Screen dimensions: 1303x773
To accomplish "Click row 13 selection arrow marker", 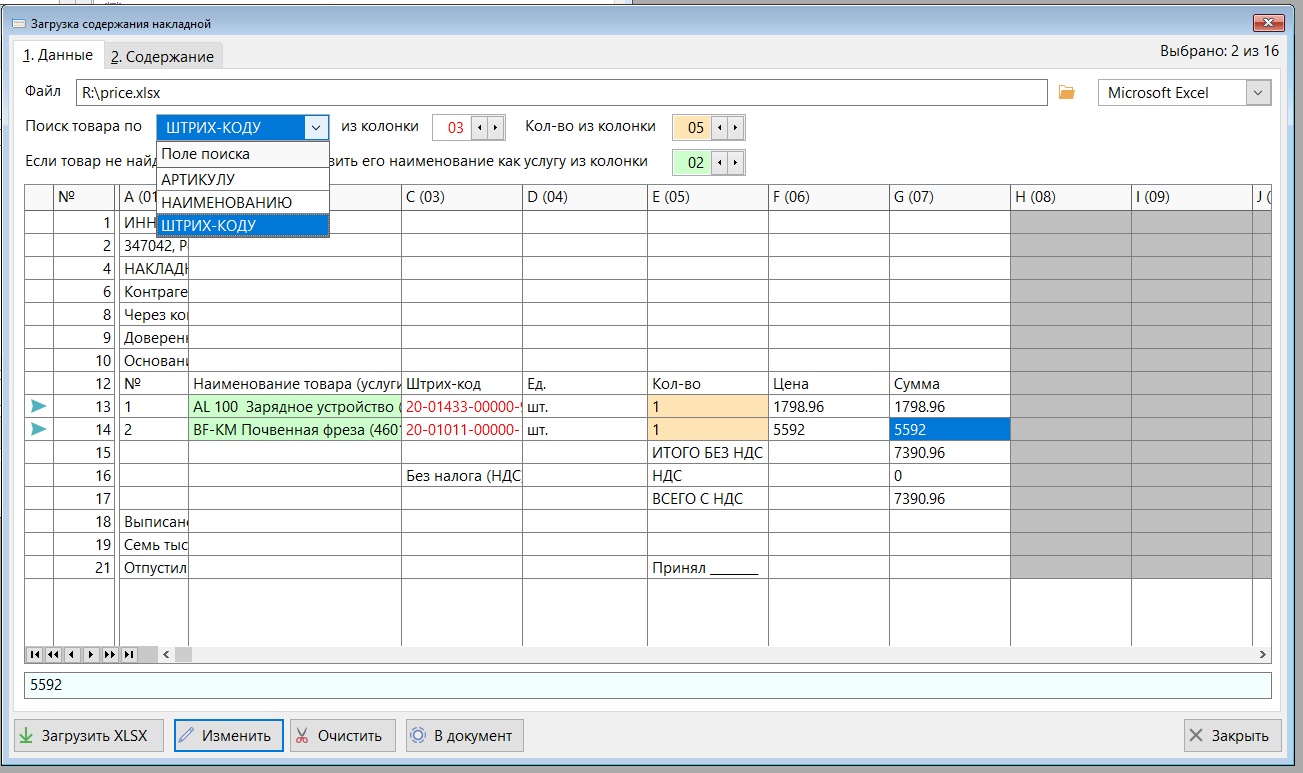I will (38, 406).
